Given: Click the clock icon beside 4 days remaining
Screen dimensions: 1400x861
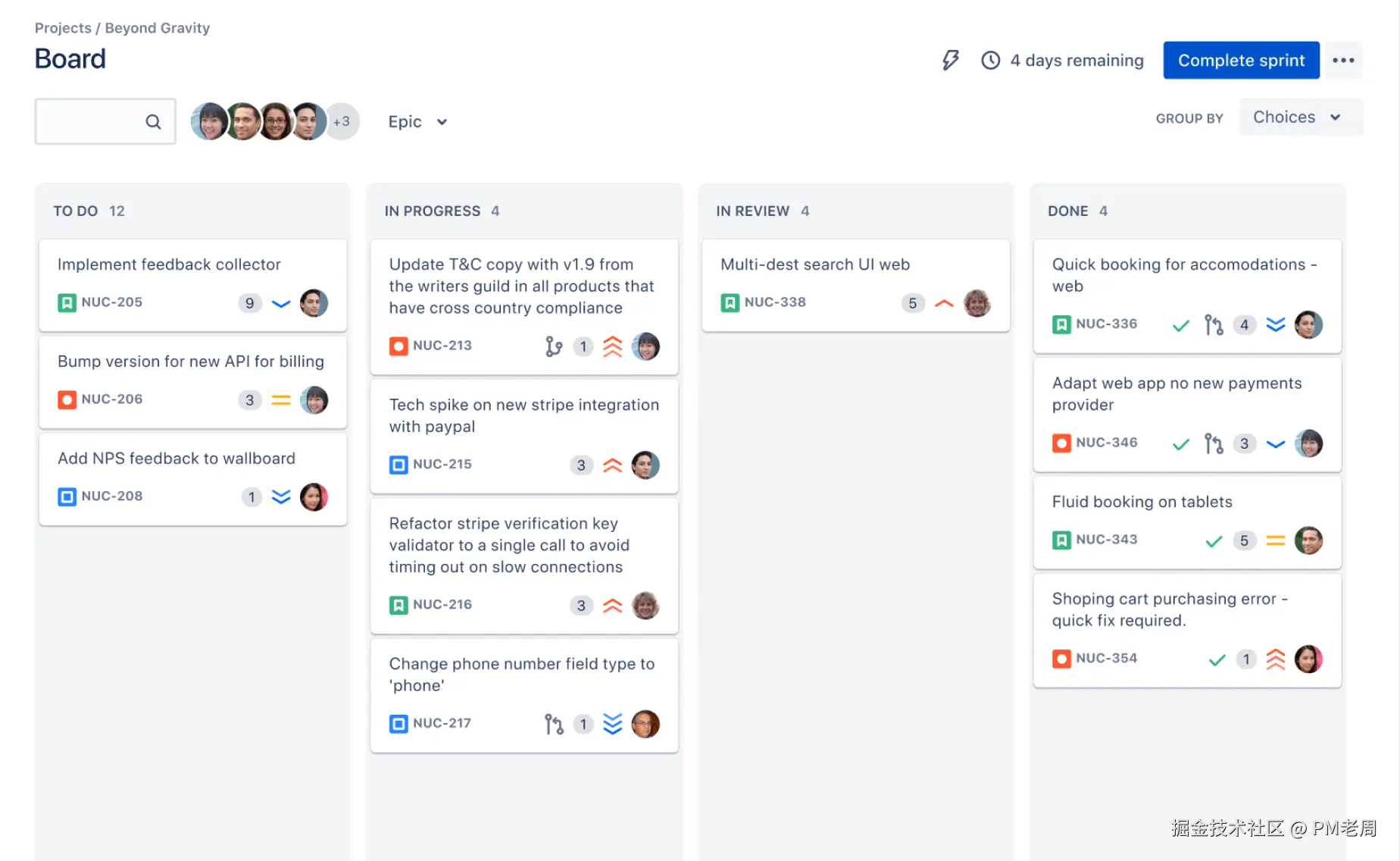Looking at the screenshot, I should [990, 60].
